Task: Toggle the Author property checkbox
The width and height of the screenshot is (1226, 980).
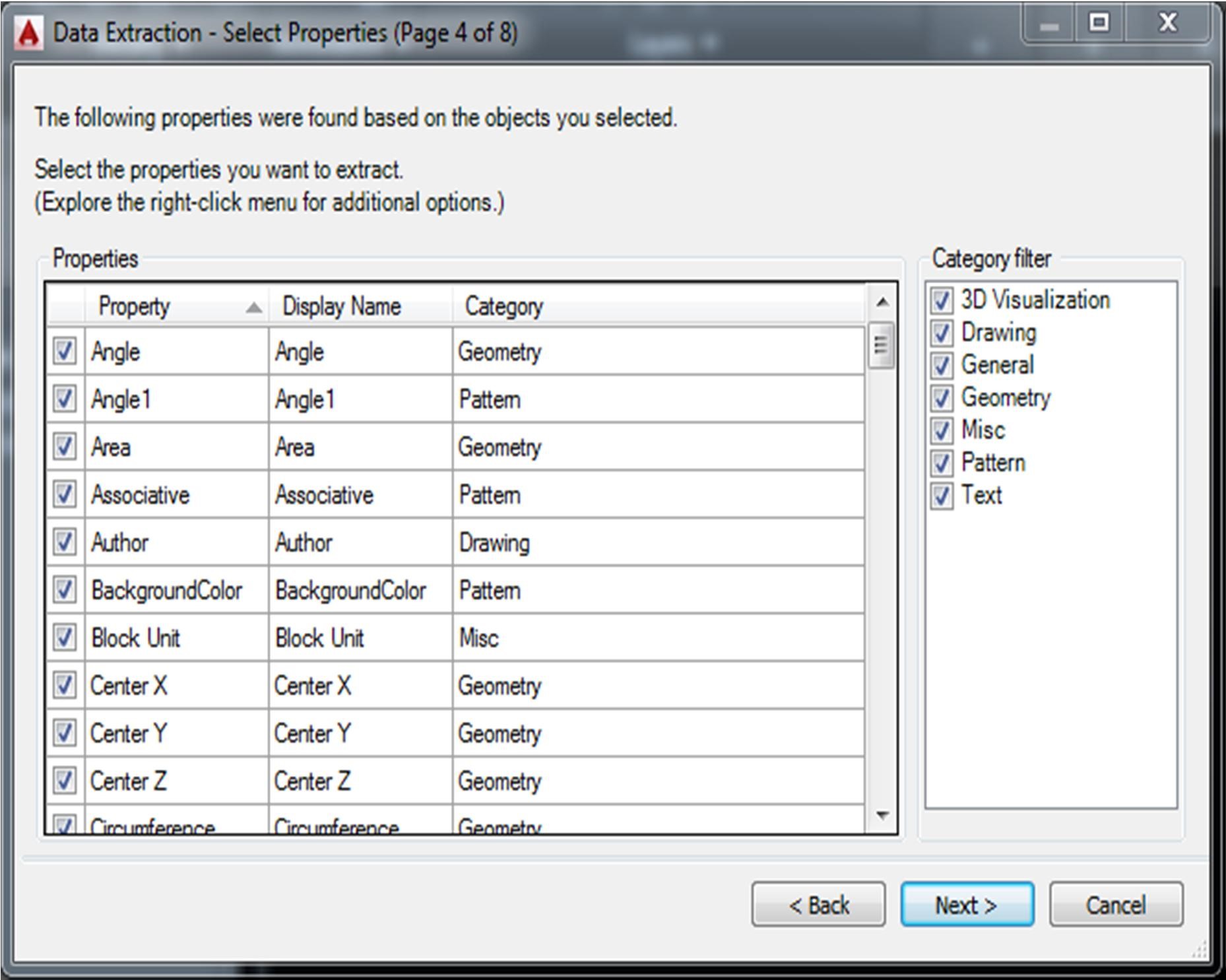Action: 65,542
